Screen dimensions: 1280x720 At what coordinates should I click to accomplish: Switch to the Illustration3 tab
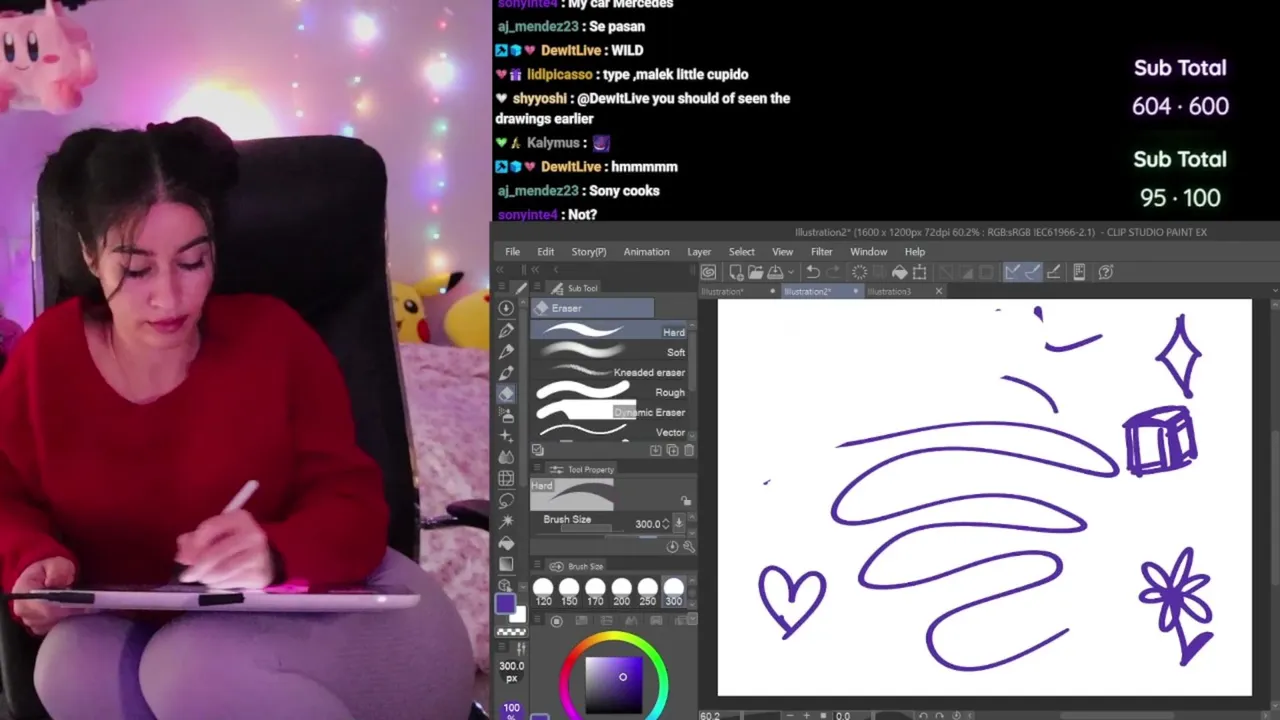889,291
